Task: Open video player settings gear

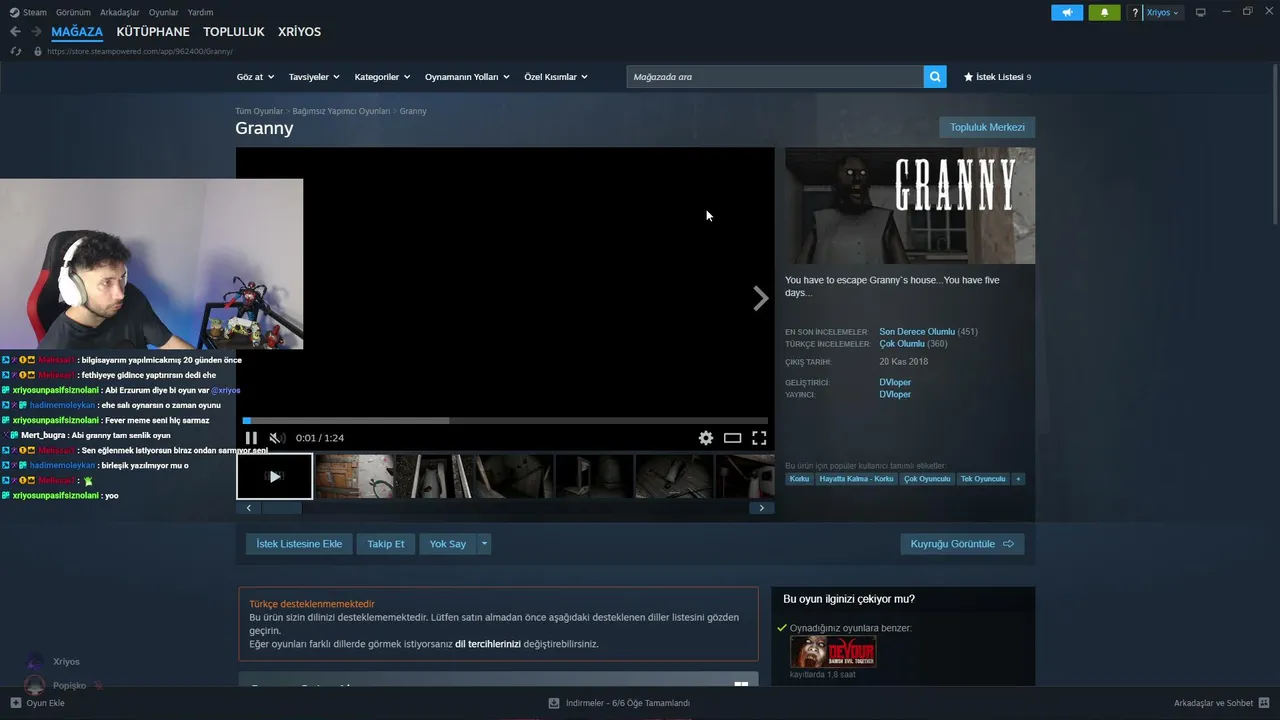Action: pos(706,438)
